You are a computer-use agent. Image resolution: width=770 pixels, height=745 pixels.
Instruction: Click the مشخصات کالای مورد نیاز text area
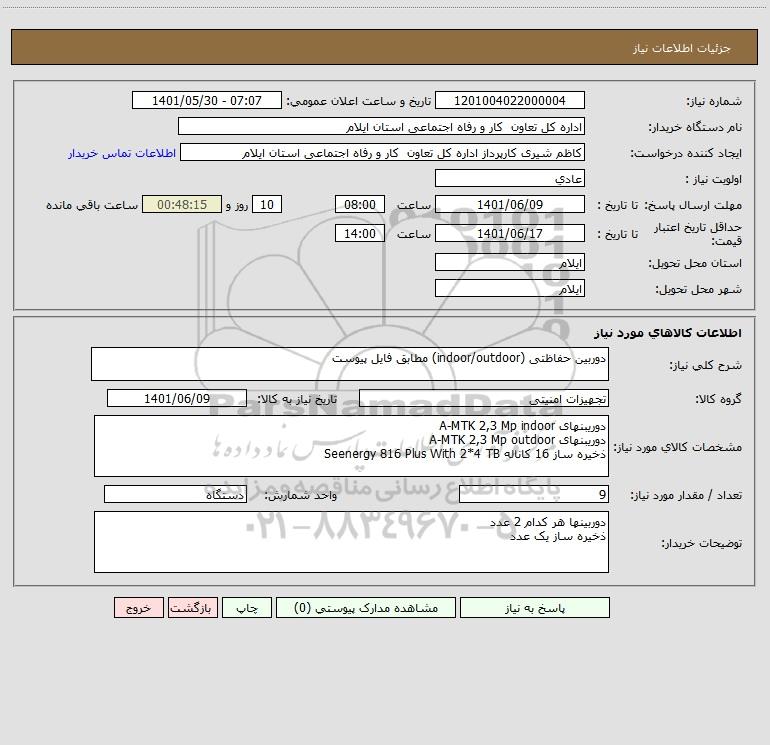[x=351, y=446]
